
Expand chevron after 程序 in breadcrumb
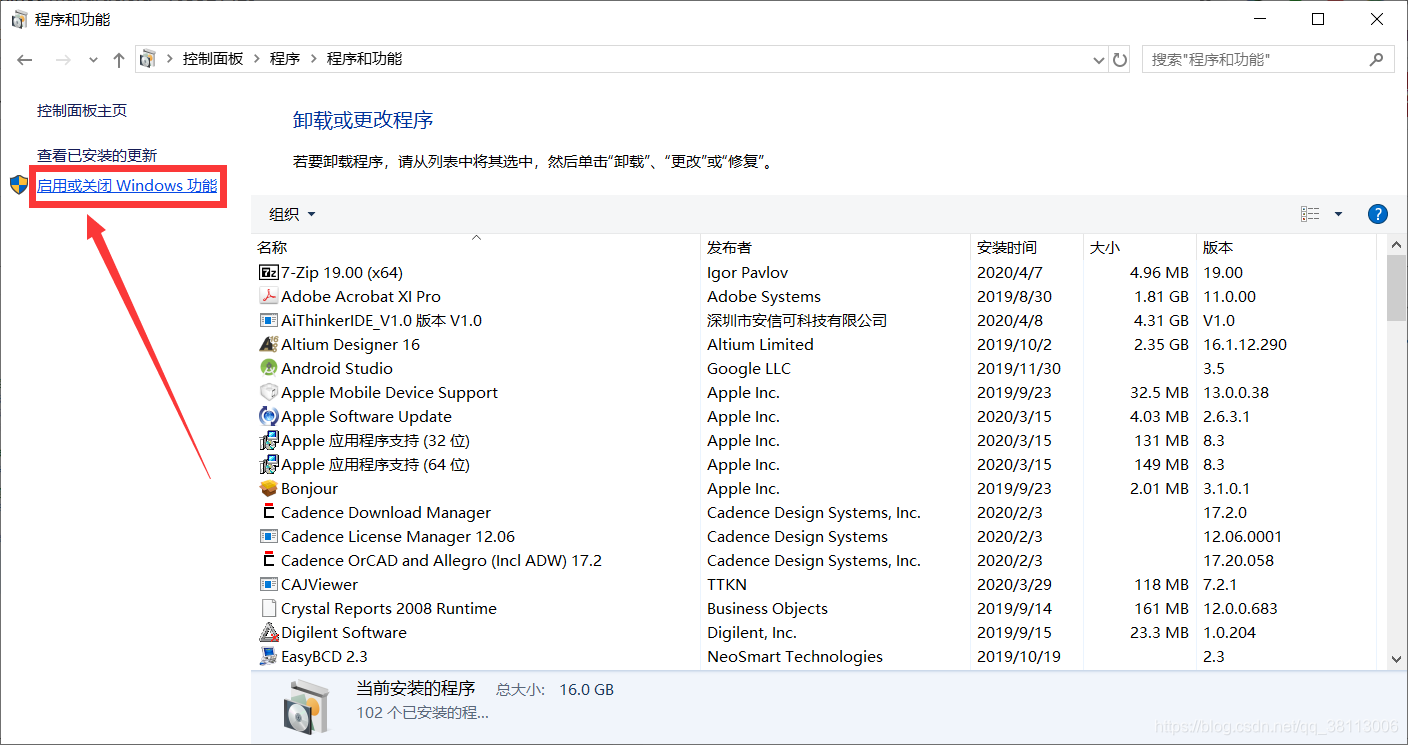click(314, 59)
